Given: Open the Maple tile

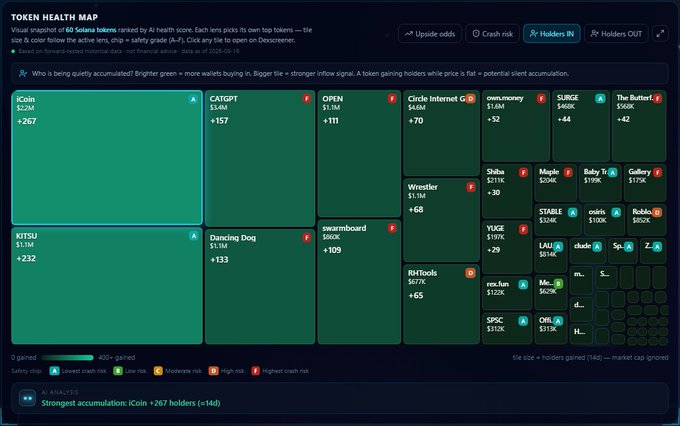Looking at the screenshot, I should click(x=555, y=182).
